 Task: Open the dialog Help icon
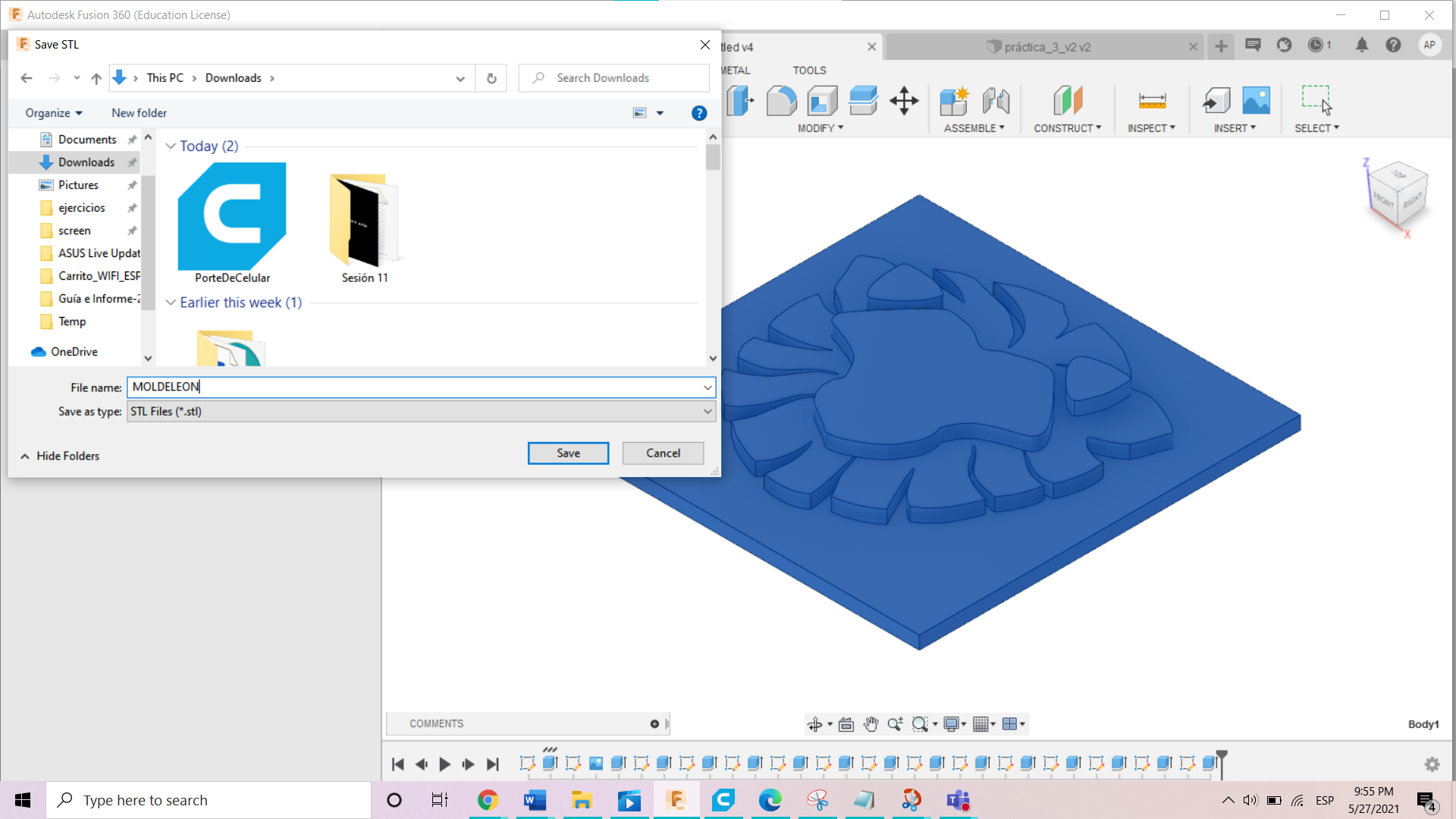(x=699, y=113)
